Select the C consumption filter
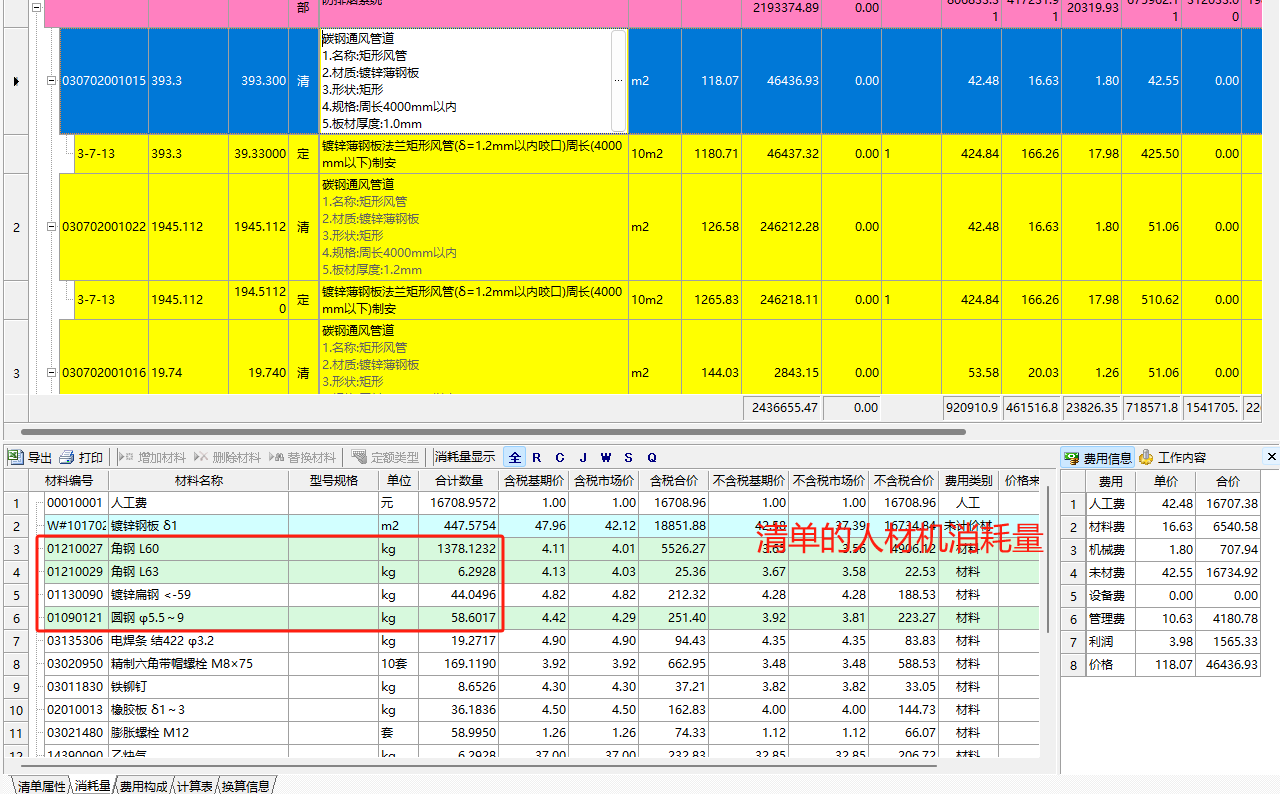Viewport: 1280px width, 794px height. [x=560, y=457]
